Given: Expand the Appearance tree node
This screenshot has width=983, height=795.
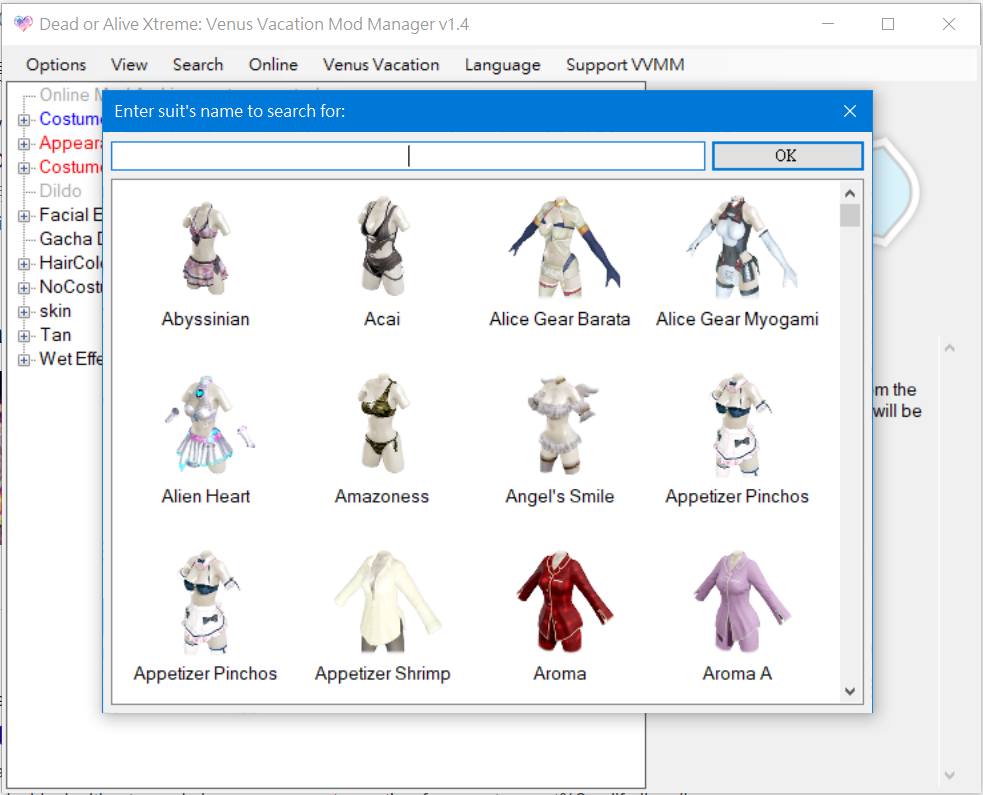Looking at the screenshot, I should 24,144.
